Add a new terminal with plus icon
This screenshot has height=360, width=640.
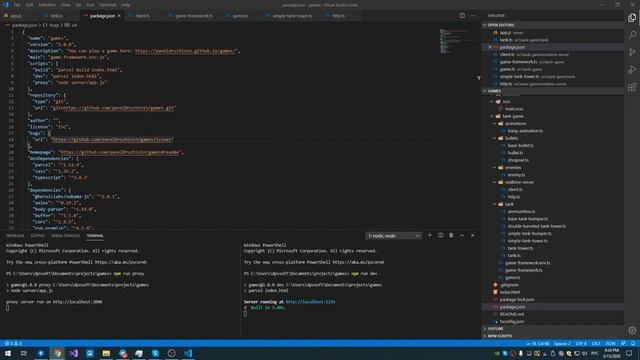point(429,236)
